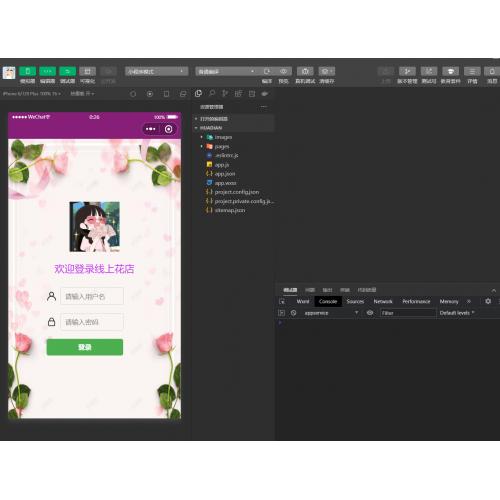
Task: Select the element inspector arrow icon
Action: pyautogui.click(x=282, y=302)
